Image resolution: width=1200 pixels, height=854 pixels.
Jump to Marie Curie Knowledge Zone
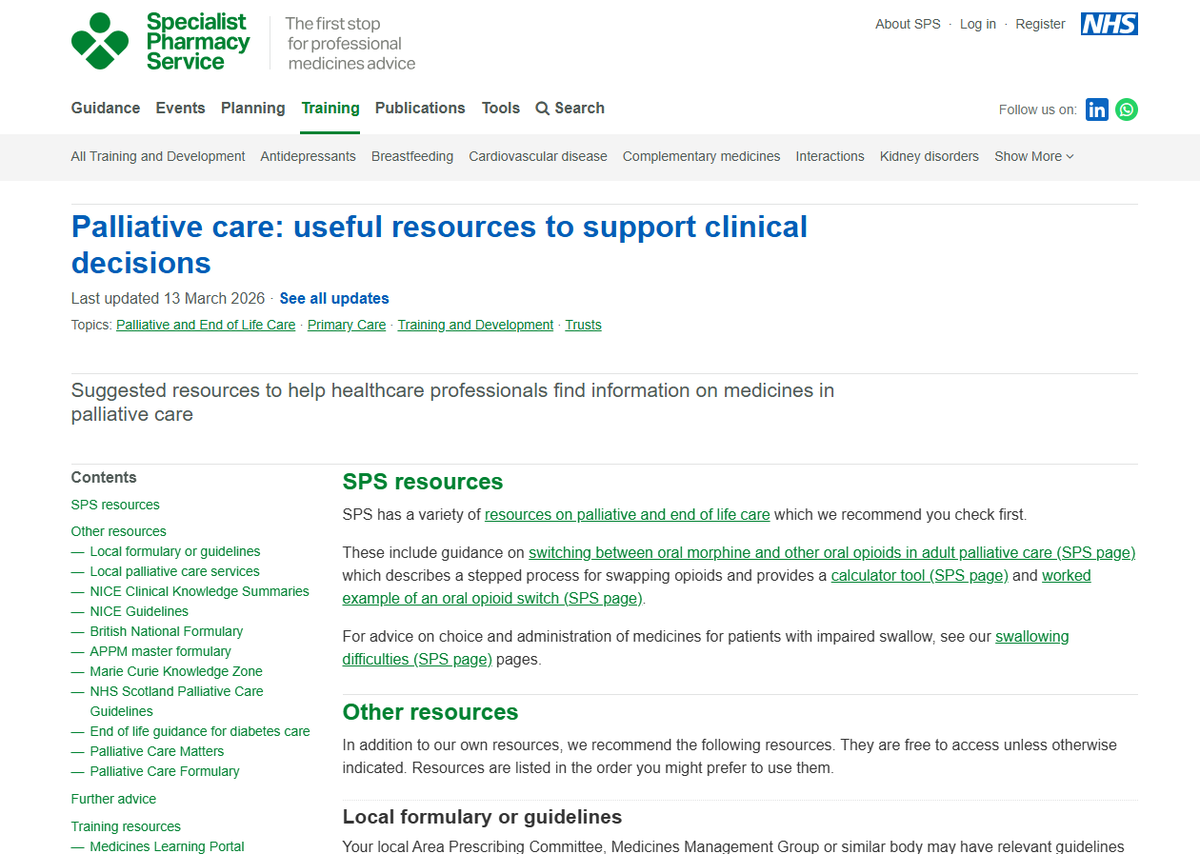point(176,671)
